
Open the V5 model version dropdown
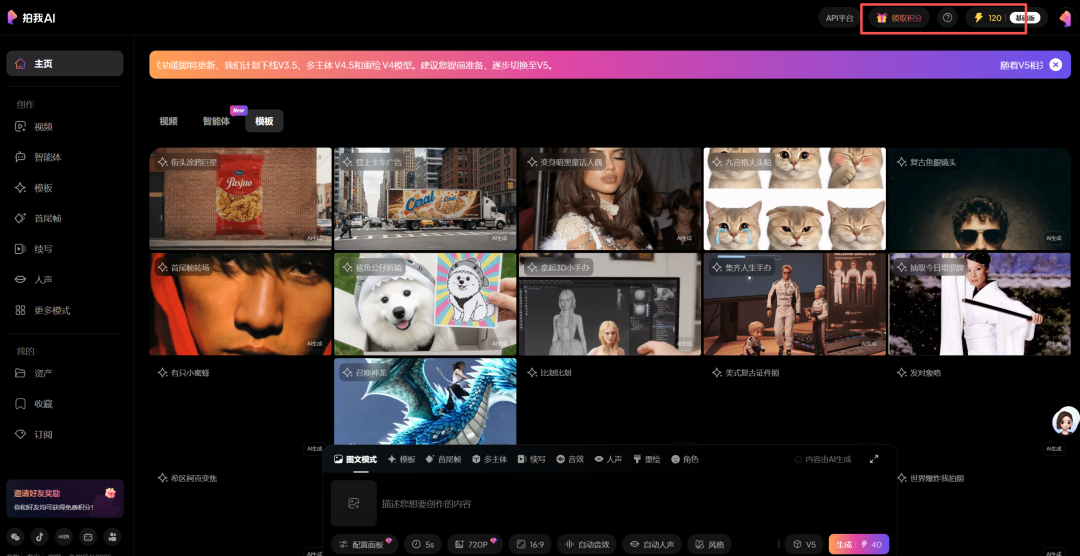(x=804, y=544)
